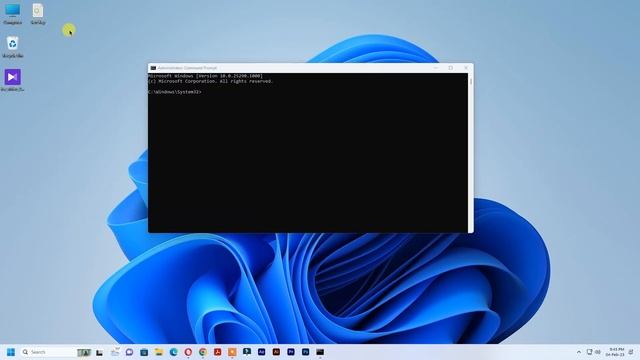Click the Command Prompt vertical scrollbar thumb

(471, 82)
